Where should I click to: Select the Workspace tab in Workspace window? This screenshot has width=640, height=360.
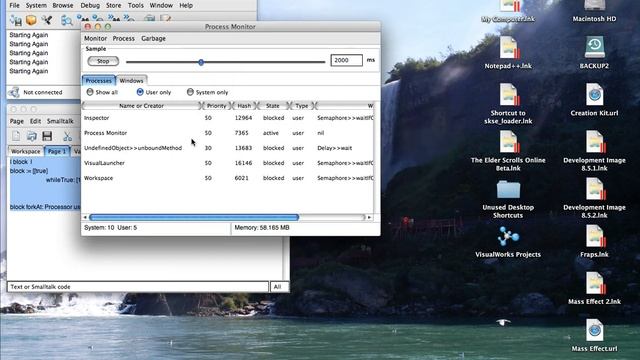[26, 151]
